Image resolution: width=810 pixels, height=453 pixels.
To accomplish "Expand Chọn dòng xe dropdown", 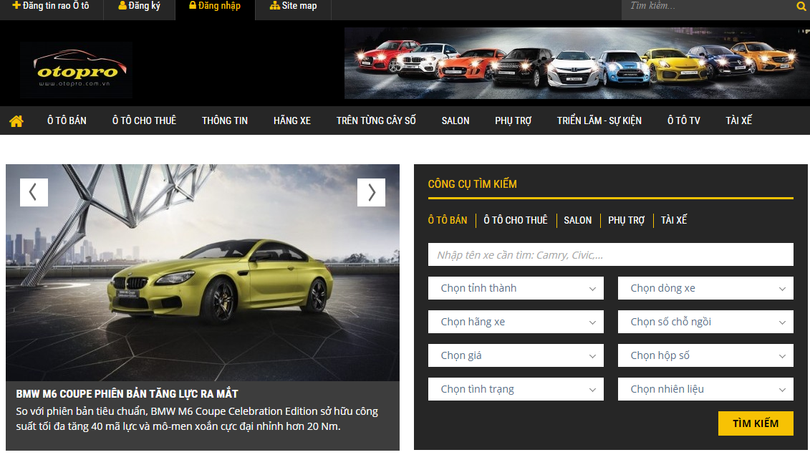I will pyautogui.click(x=708, y=289).
